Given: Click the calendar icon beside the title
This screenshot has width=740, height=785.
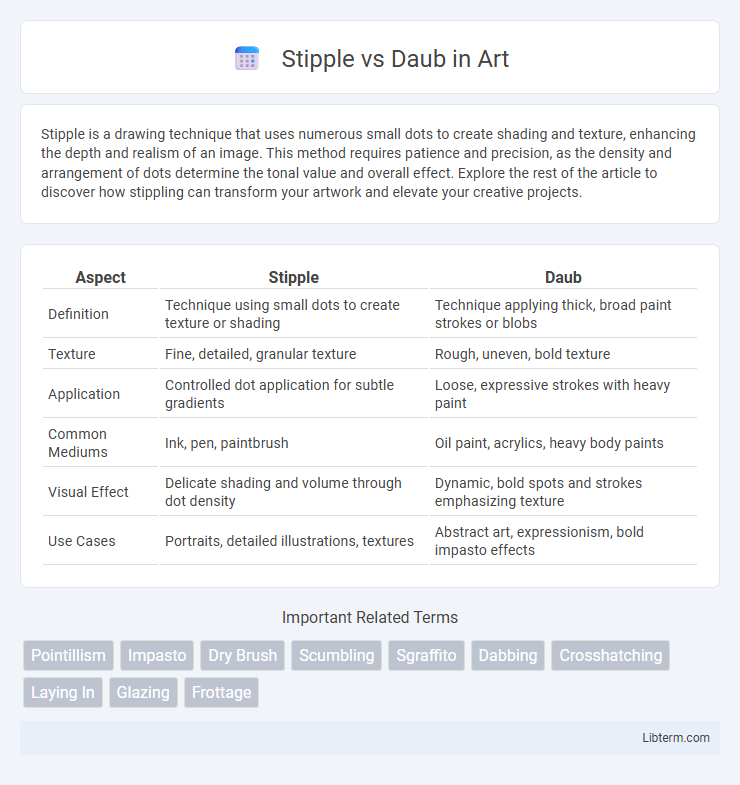Looking at the screenshot, I should point(247,59).
